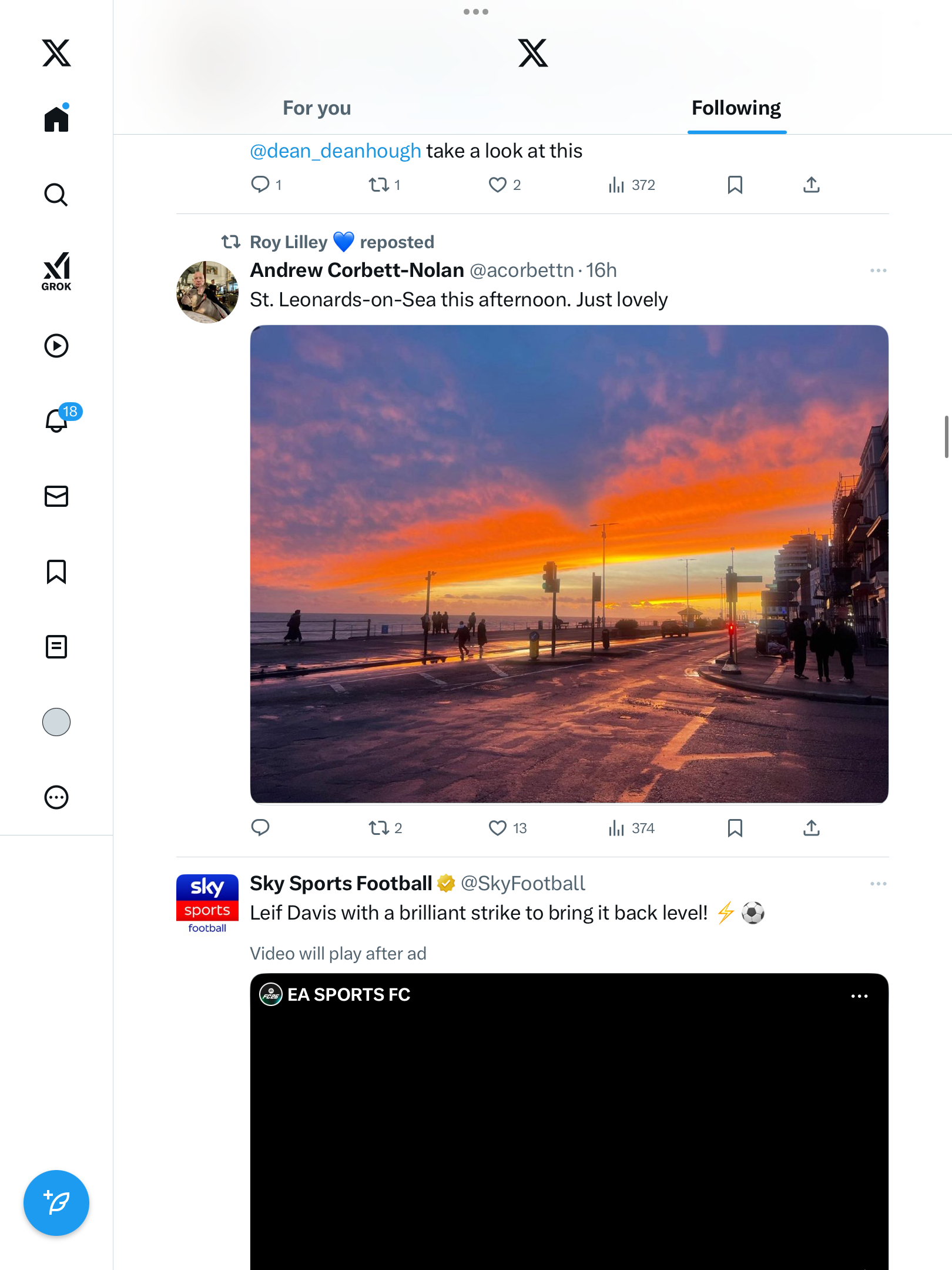Open Bookmarks from the sidebar
This screenshot has height=1270, width=952.
(56, 571)
